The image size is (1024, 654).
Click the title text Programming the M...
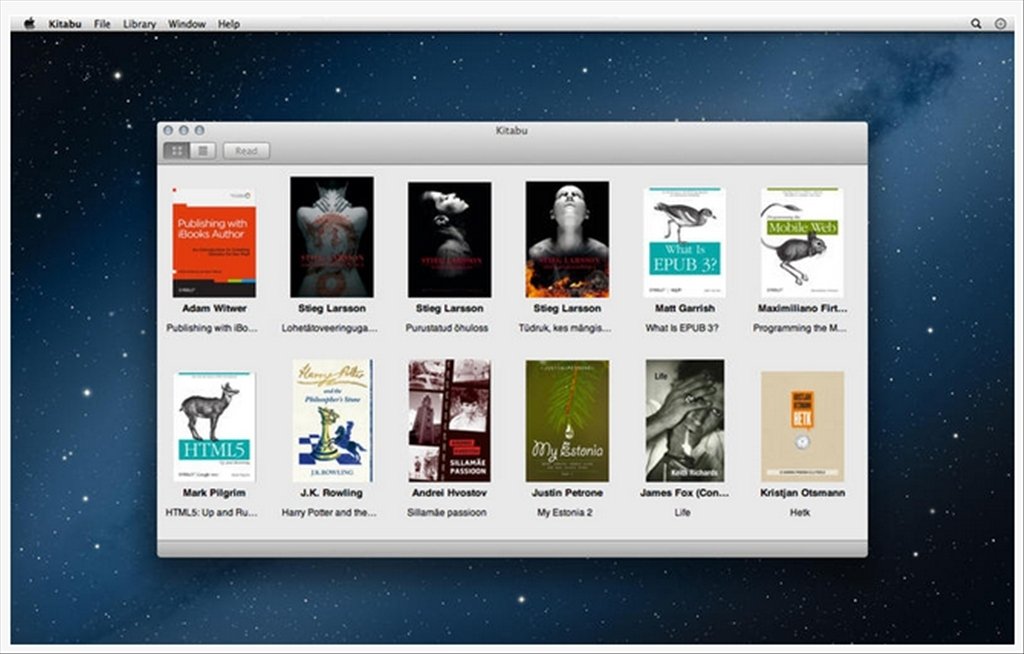799,328
